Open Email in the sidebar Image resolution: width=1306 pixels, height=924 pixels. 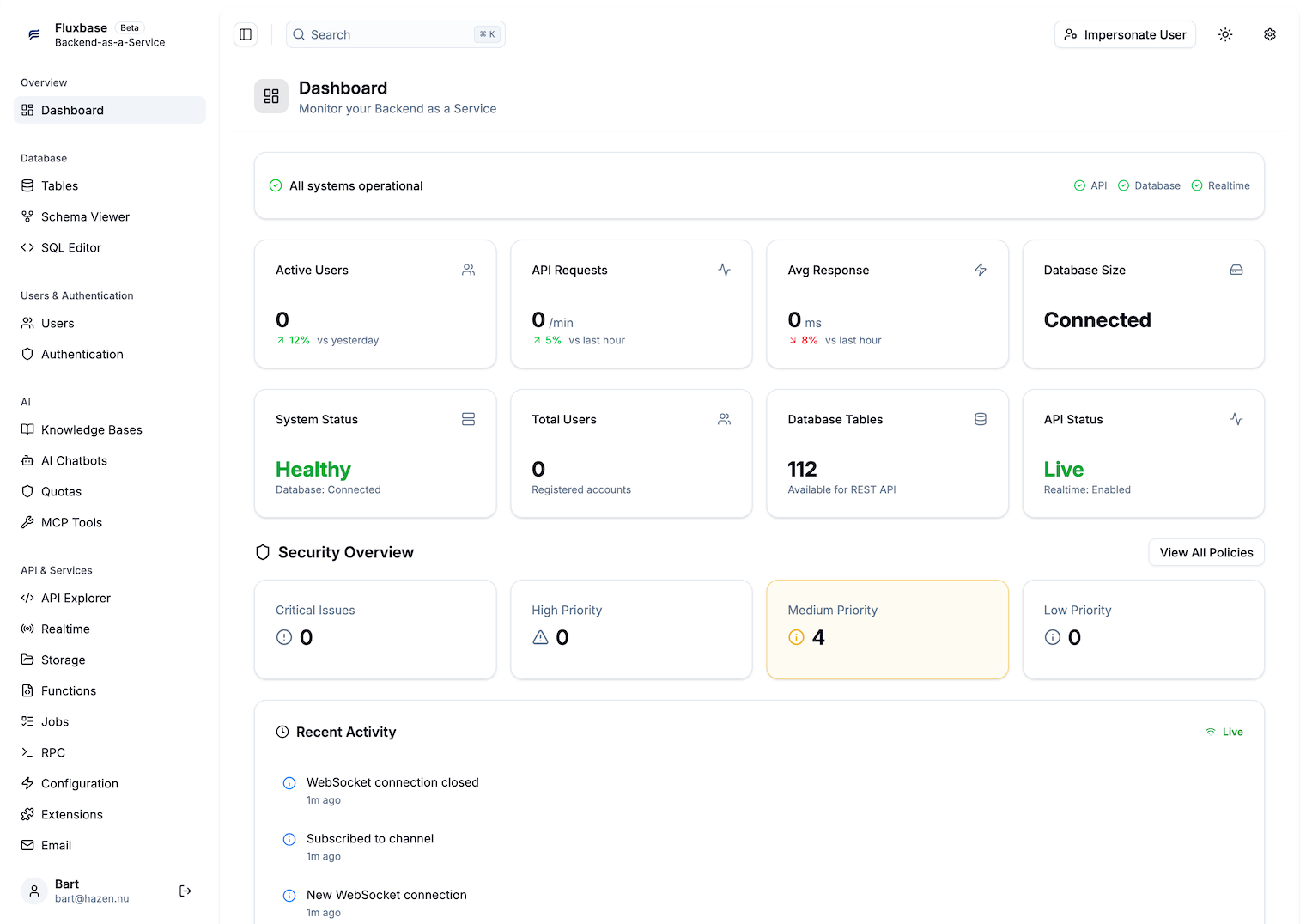(x=110, y=845)
